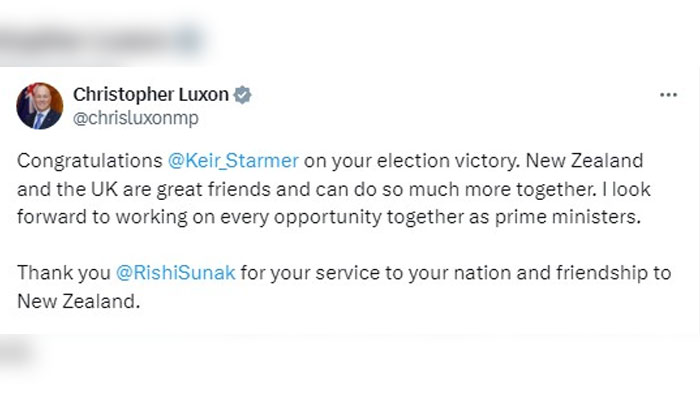Open Christopher Luxon's profile picture
Screen dimensions: 700x400
(x=40, y=106)
